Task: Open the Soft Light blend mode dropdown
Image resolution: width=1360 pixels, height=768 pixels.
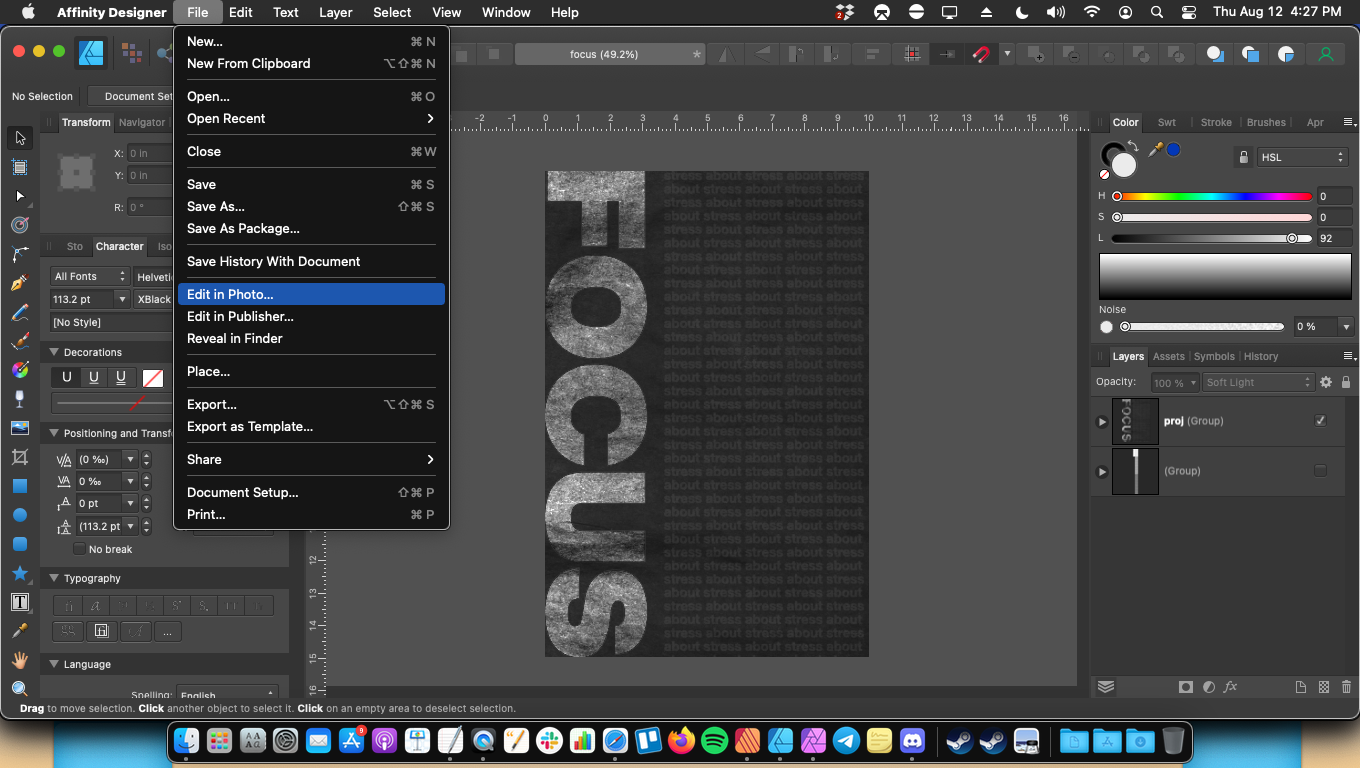Action: (1257, 382)
